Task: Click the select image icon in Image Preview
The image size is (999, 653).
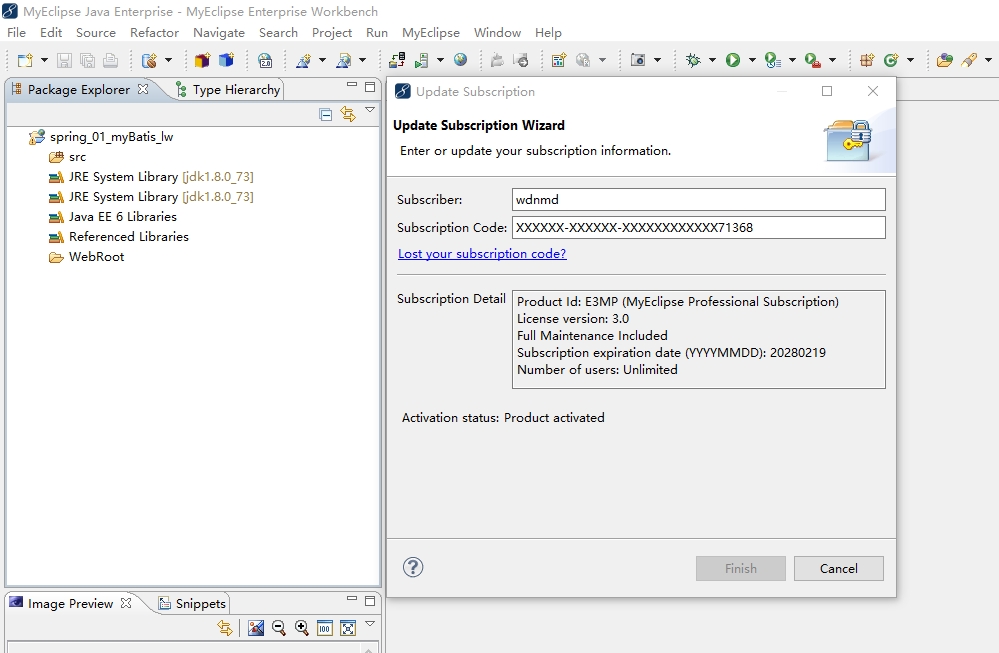Action: pyautogui.click(x=255, y=628)
